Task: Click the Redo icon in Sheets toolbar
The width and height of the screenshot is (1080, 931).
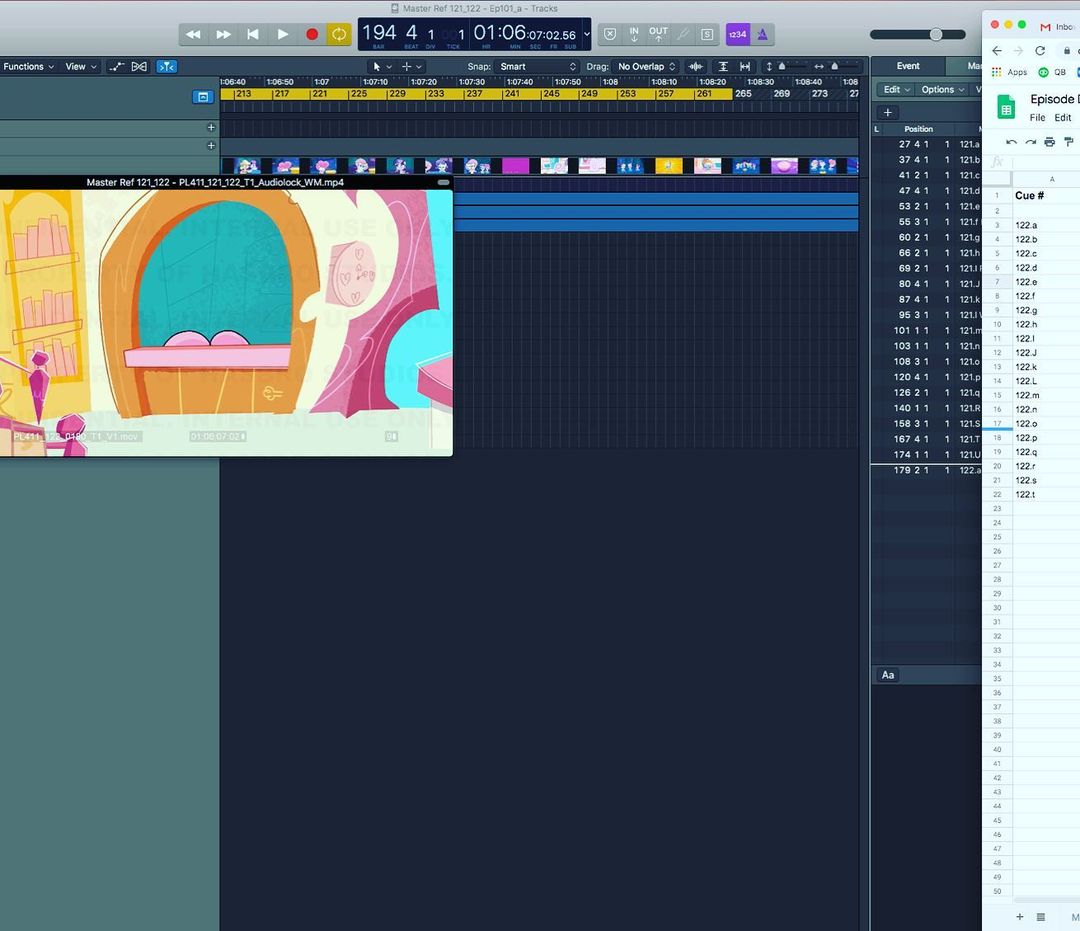Action: (1030, 142)
